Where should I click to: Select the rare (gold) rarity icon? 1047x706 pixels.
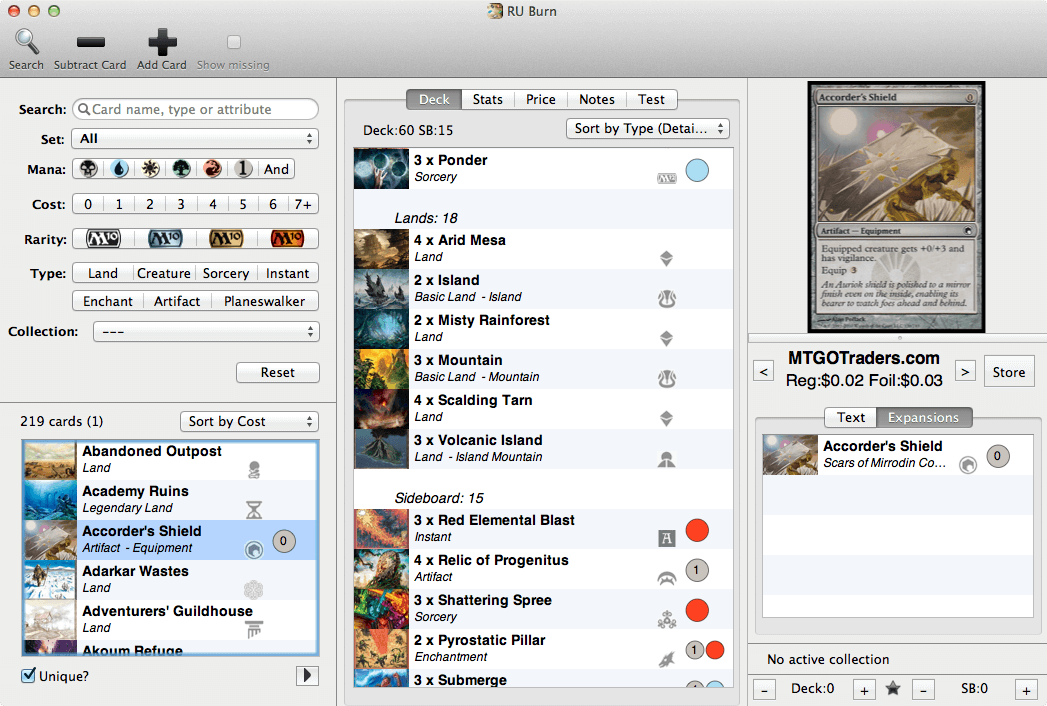coord(226,238)
